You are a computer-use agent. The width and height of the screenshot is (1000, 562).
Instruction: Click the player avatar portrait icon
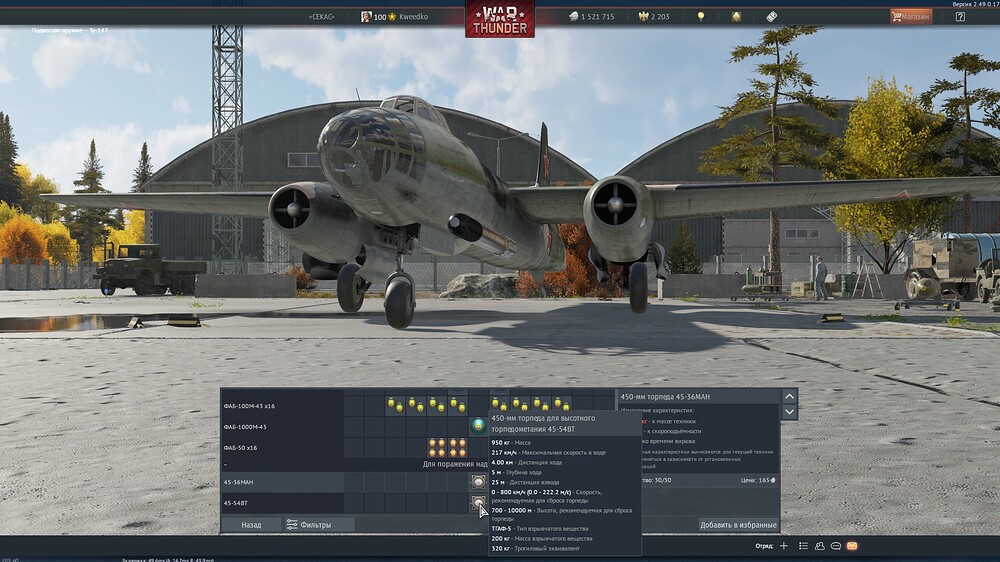pos(366,17)
